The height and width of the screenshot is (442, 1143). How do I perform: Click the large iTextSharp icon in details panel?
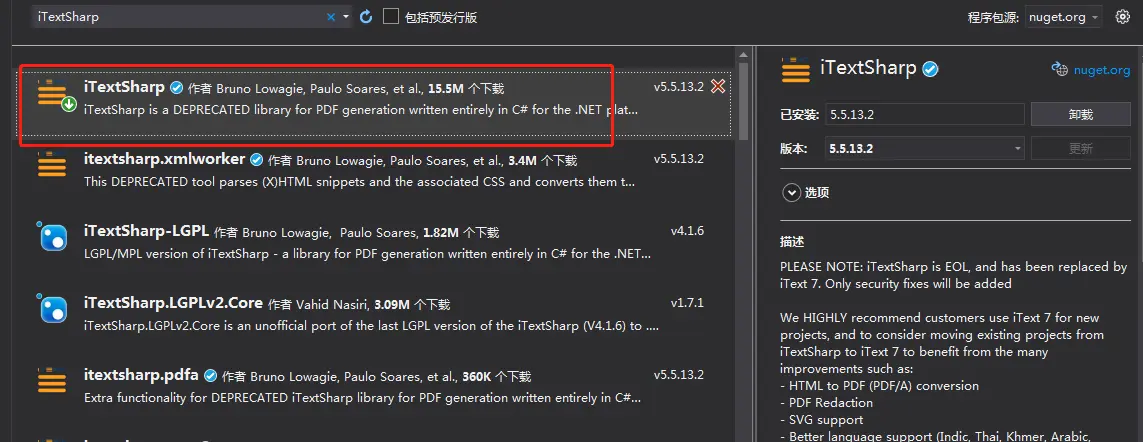(795, 70)
